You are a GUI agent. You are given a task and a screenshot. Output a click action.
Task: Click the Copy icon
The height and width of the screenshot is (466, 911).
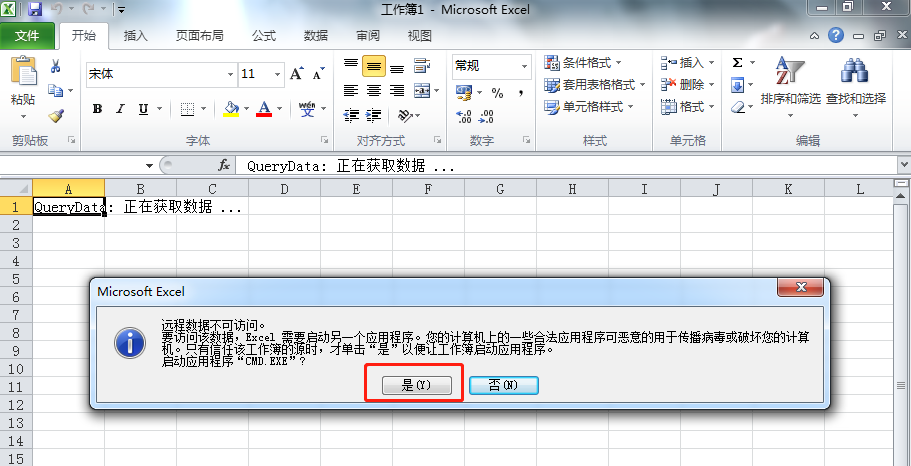pyautogui.click(x=55, y=91)
